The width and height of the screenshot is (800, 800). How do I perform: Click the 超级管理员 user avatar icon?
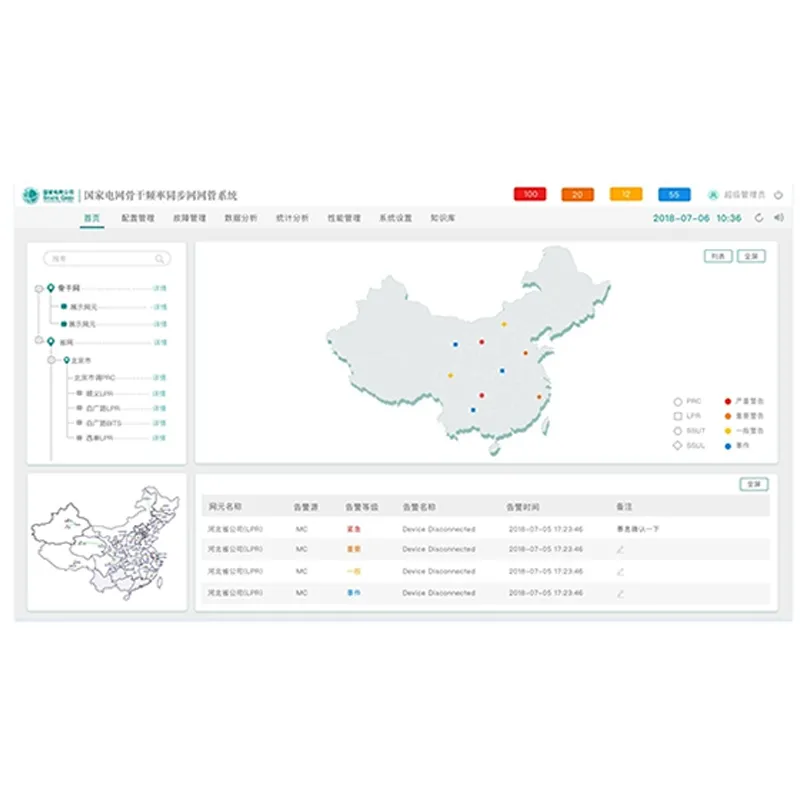tap(713, 194)
